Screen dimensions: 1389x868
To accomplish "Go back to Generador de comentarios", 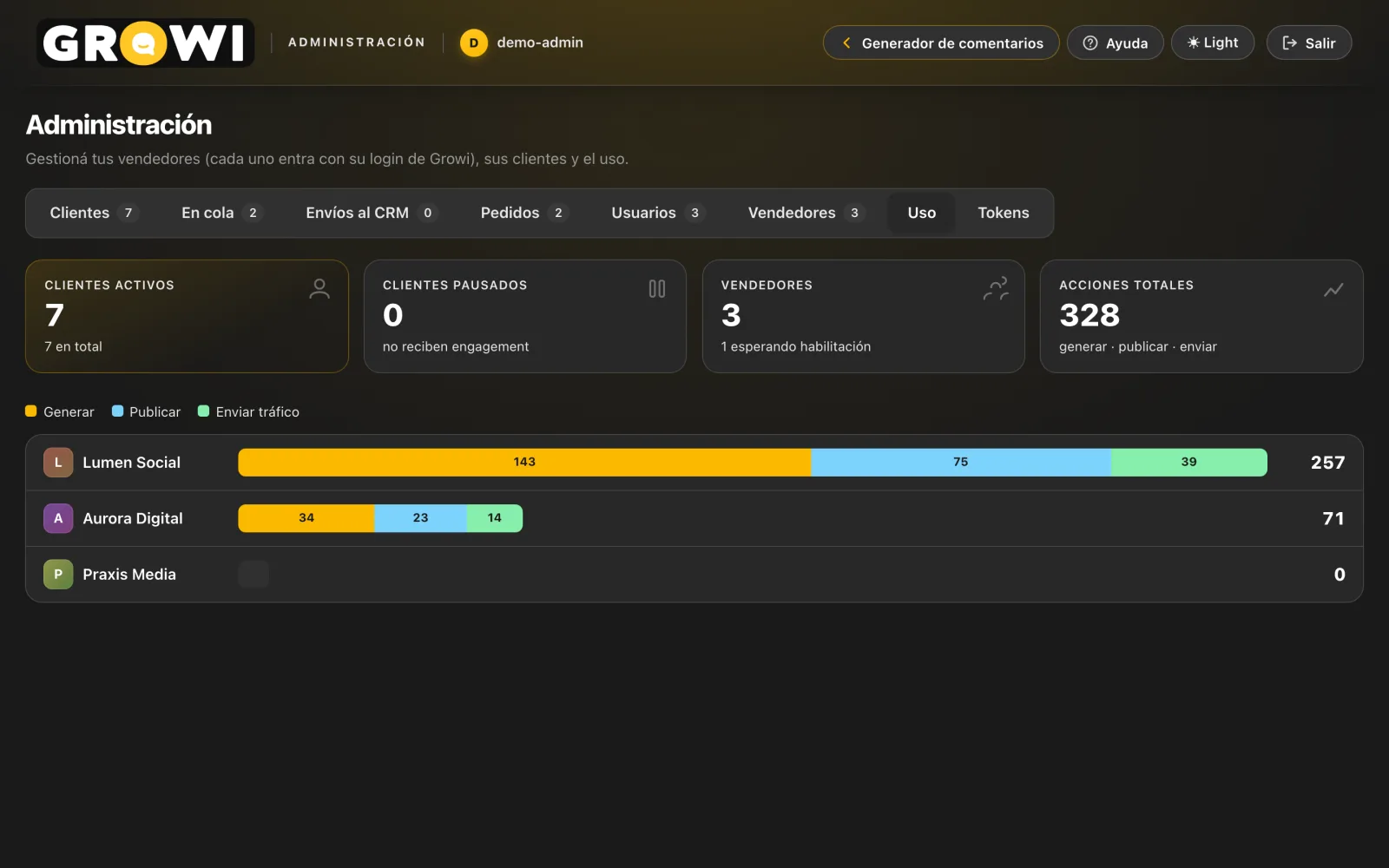I will click(x=941, y=43).
